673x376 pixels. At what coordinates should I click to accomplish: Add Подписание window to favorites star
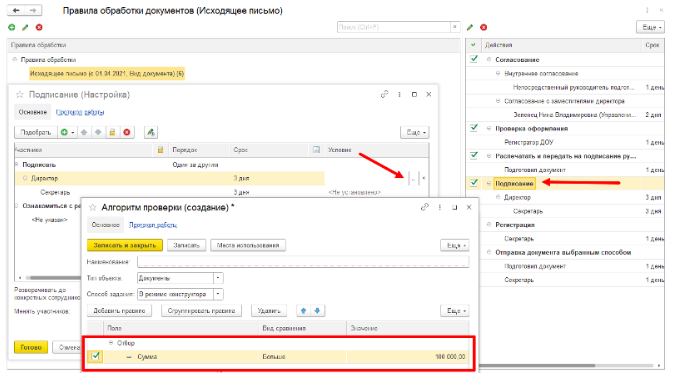pos(19,94)
